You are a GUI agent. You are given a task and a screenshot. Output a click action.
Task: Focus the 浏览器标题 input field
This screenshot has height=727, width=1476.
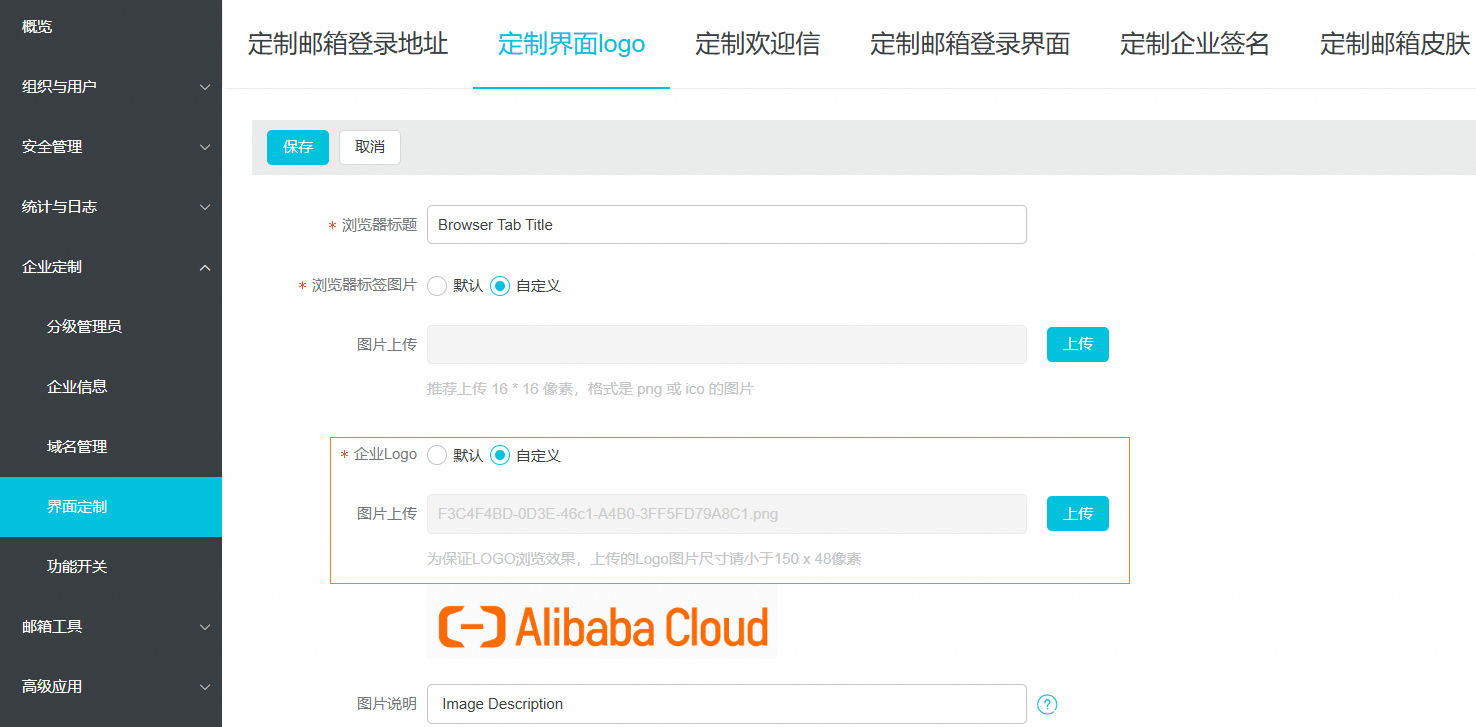(727, 224)
